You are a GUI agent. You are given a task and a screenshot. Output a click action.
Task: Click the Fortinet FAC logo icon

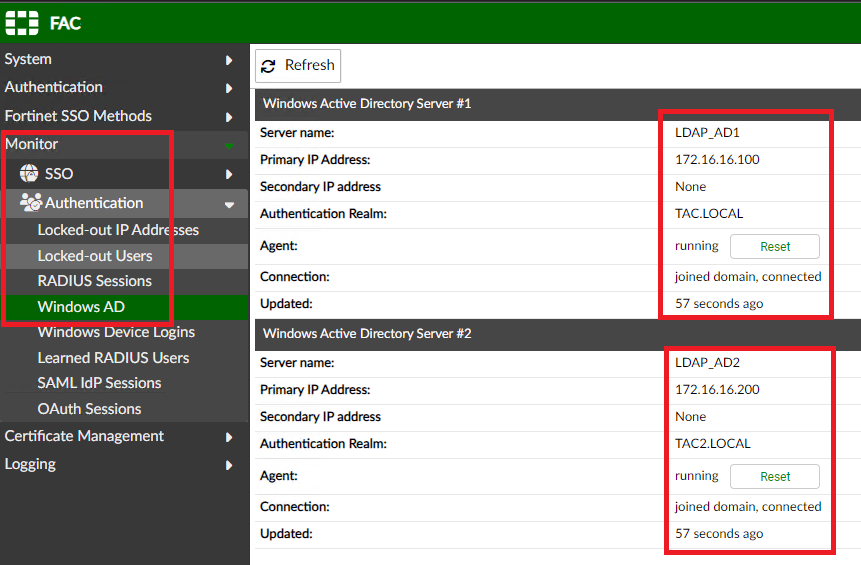tap(22, 23)
